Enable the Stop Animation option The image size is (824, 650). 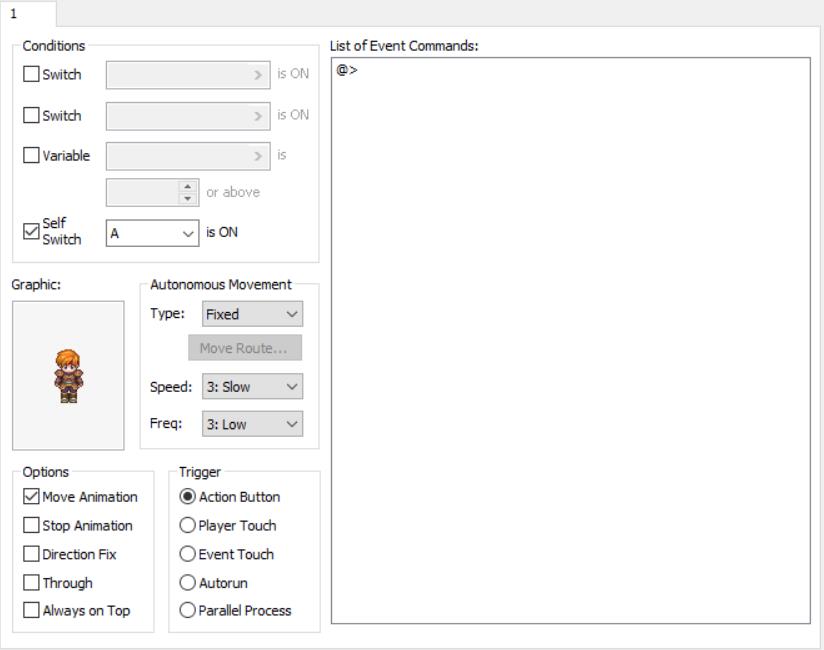point(31,525)
